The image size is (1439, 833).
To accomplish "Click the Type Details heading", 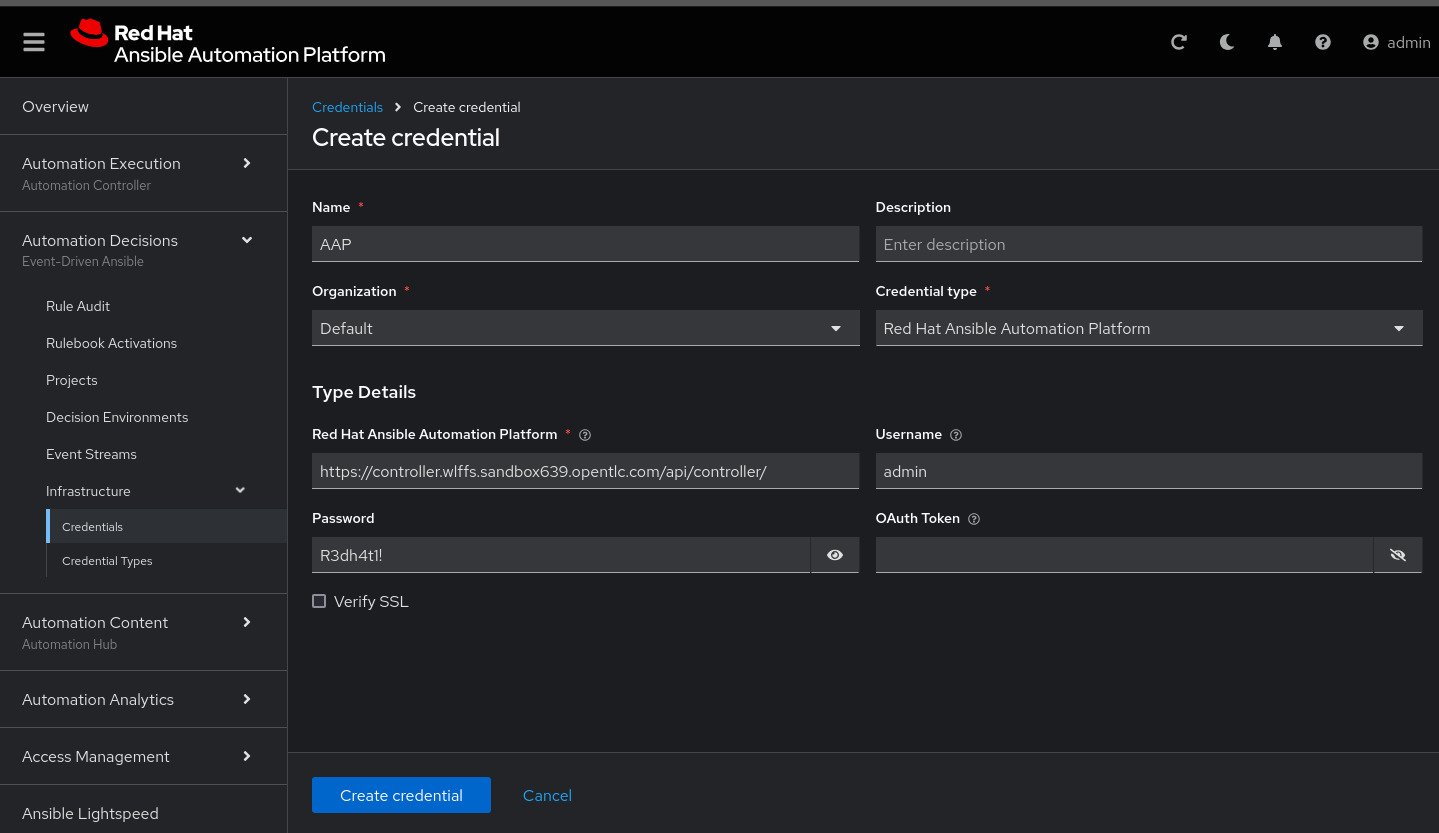I will coord(364,392).
